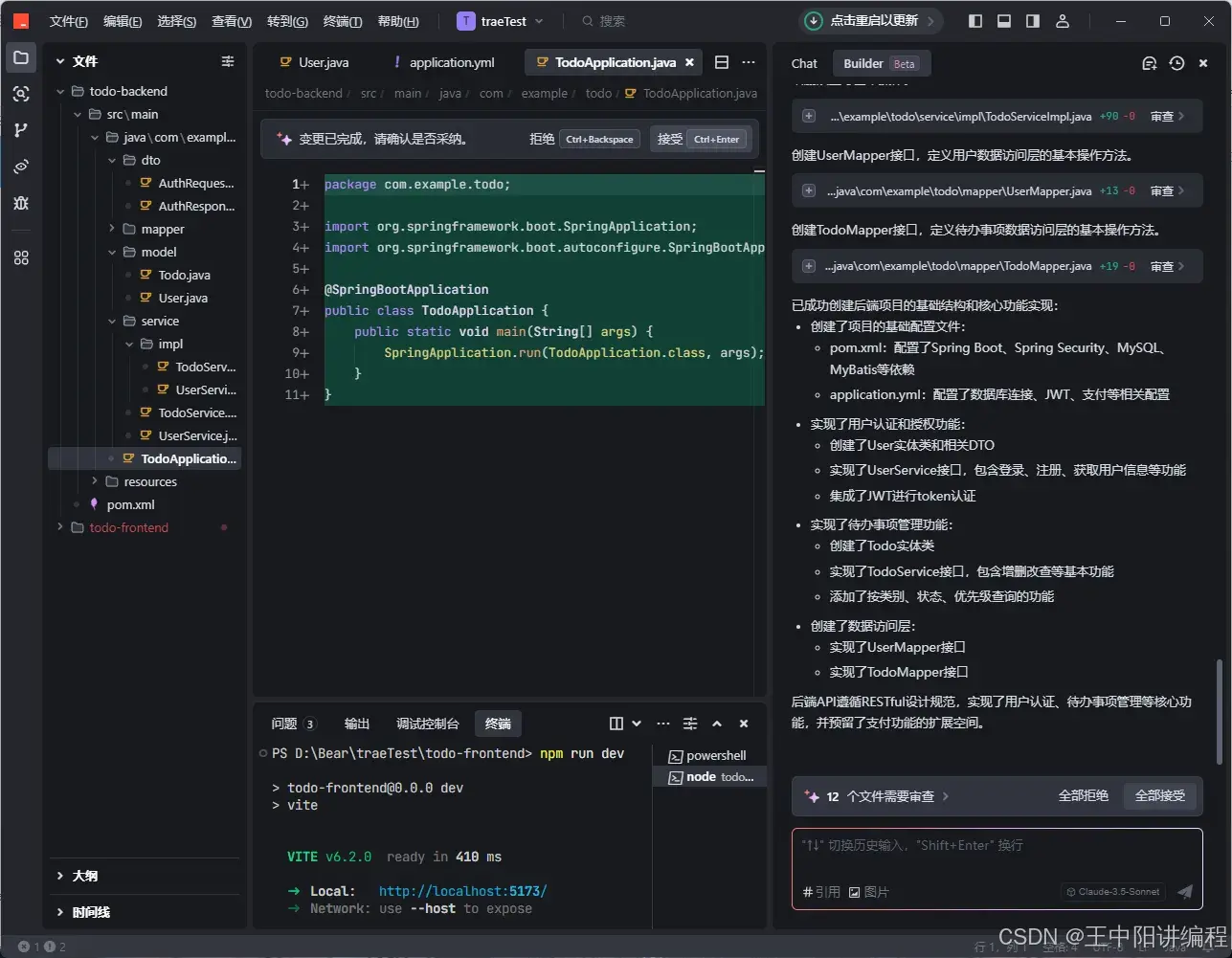This screenshot has height=958, width=1232.
Task: Expand the TodoMapper.java change card
Action: tap(809, 266)
